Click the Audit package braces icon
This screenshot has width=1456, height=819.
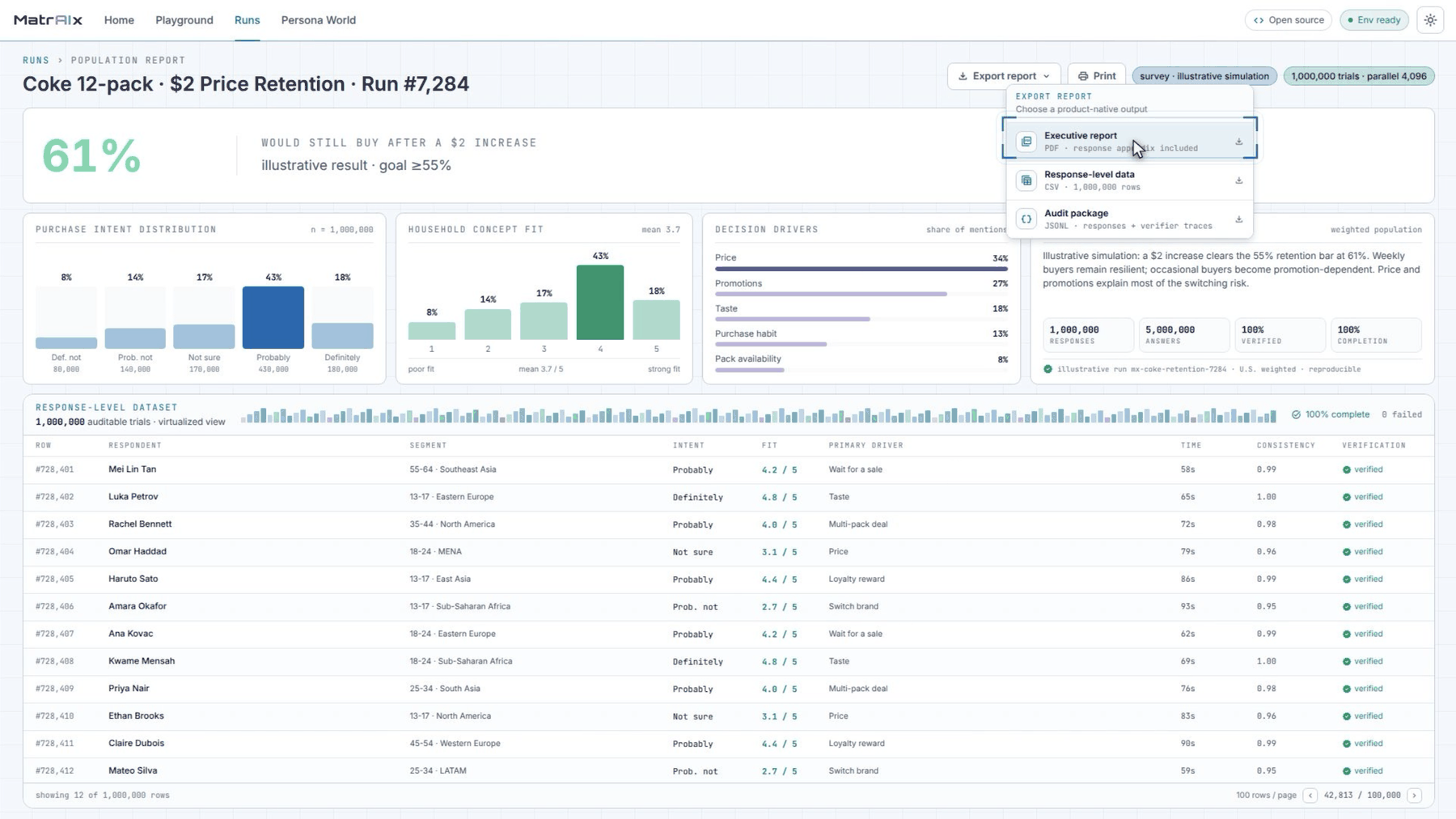1026,219
